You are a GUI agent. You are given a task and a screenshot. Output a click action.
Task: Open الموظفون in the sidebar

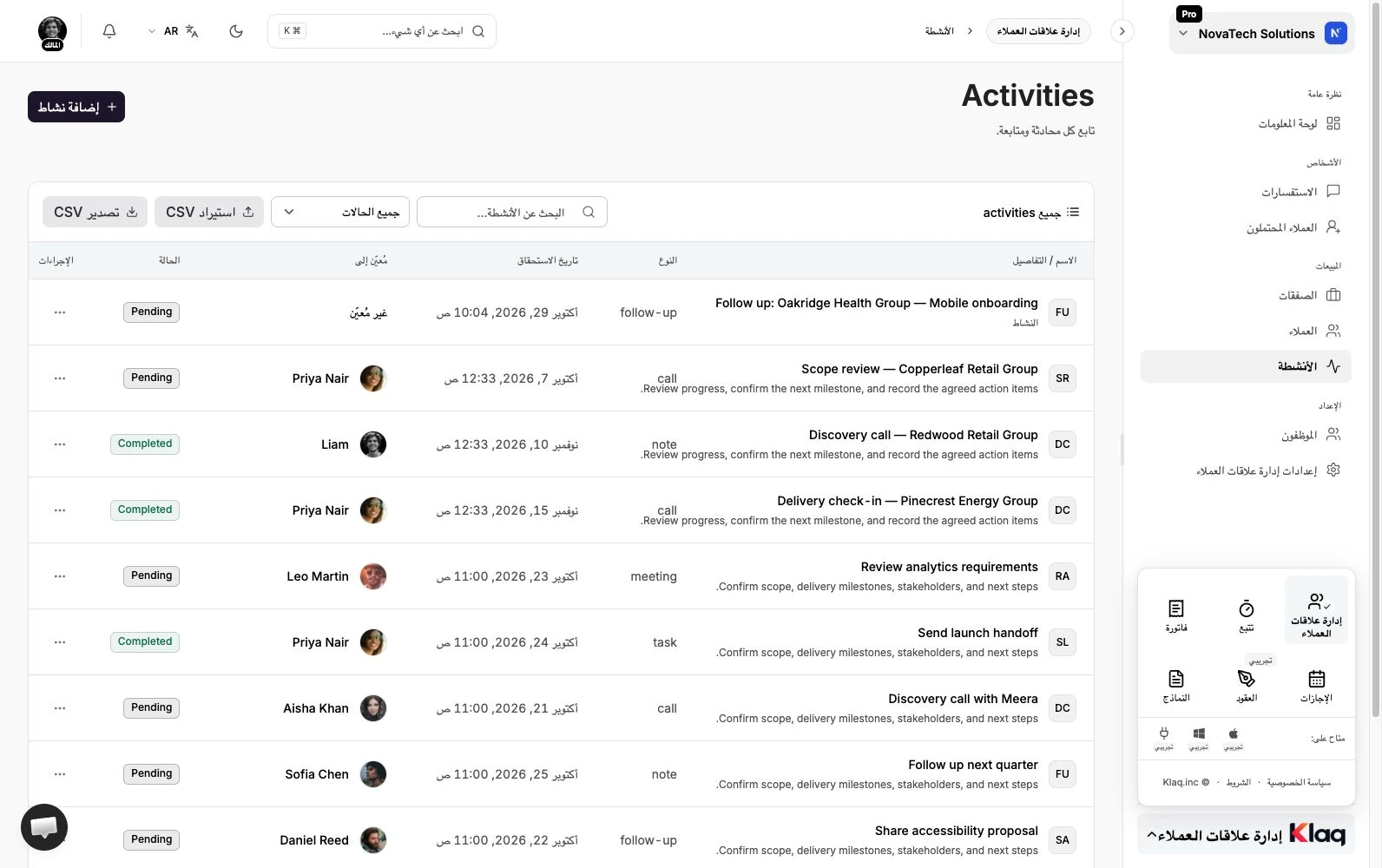(x=1246, y=435)
